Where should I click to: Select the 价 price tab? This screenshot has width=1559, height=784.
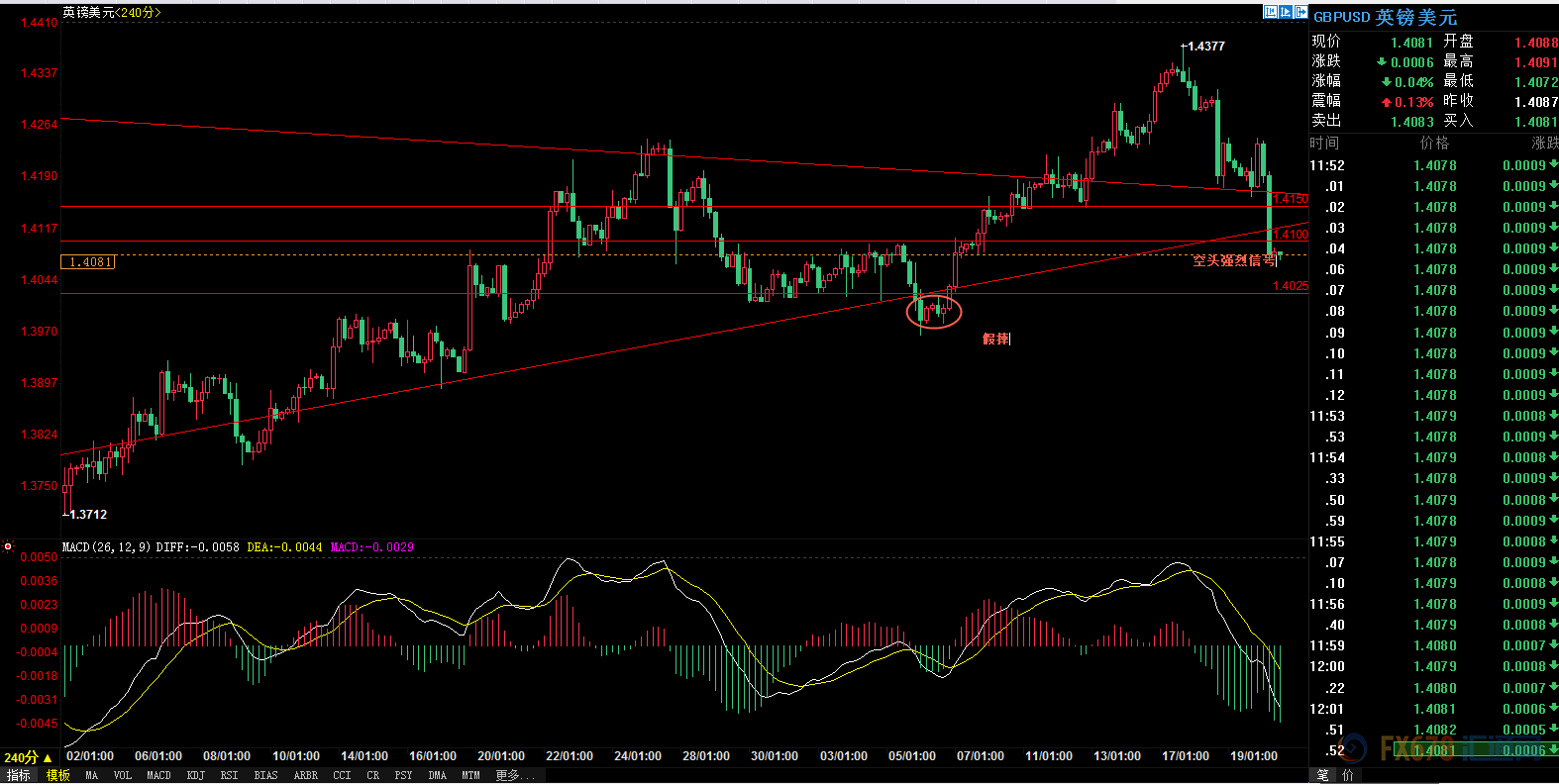click(1348, 775)
